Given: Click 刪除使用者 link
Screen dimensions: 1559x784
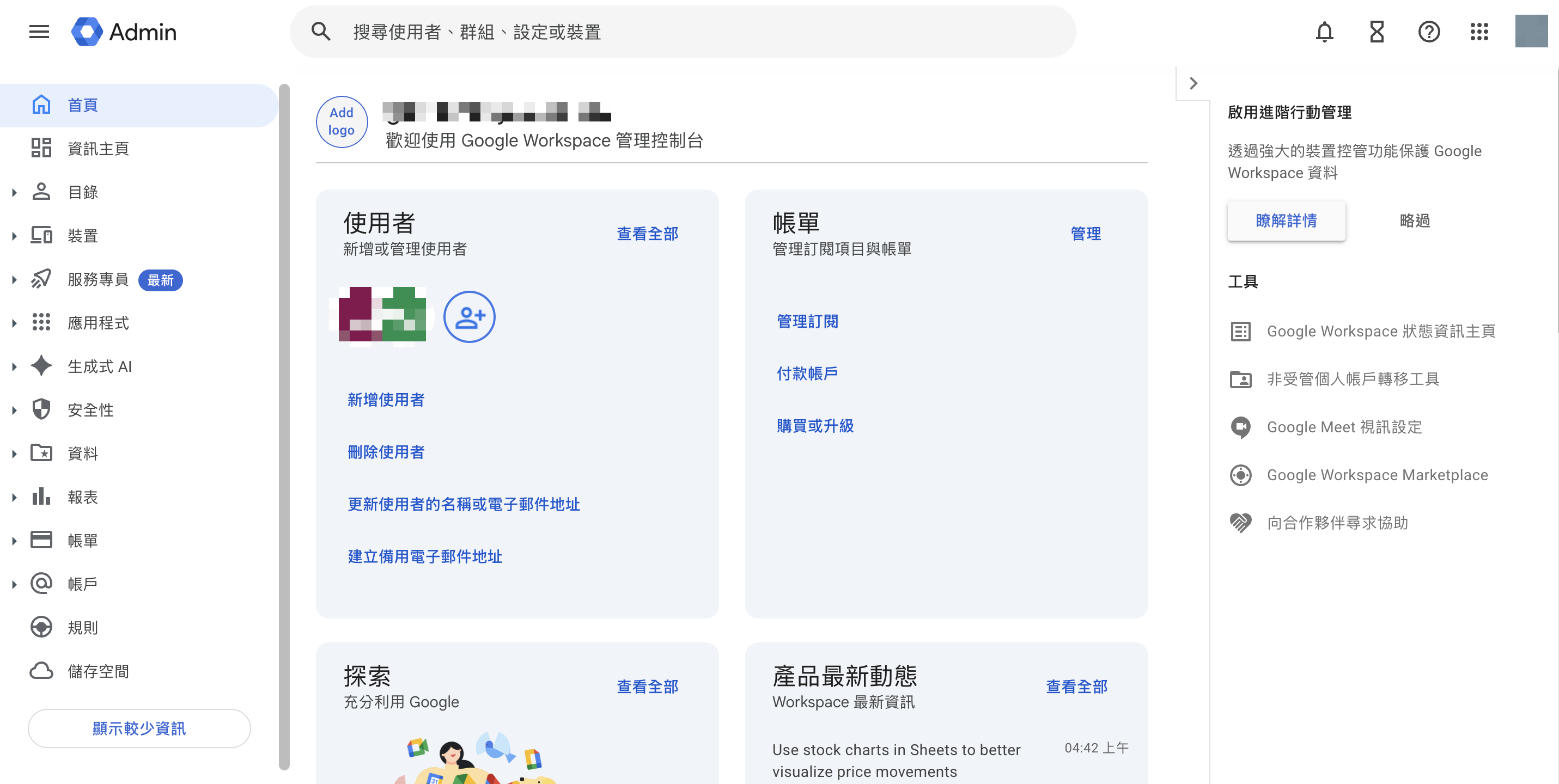Looking at the screenshot, I should point(386,452).
